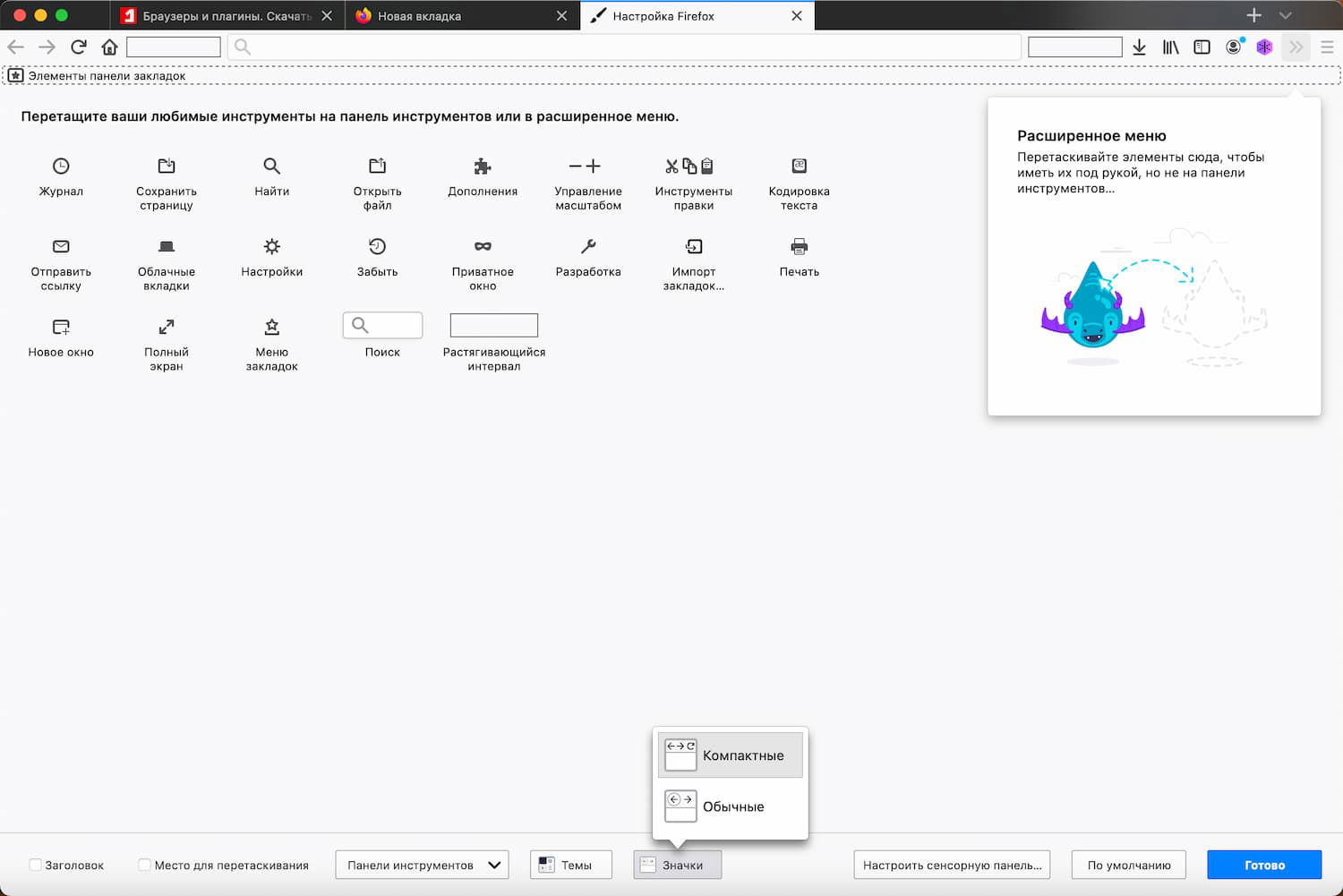This screenshot has height=896, width=1343.
Task: Click the Back navigation arrow
Action: (16, 47)
